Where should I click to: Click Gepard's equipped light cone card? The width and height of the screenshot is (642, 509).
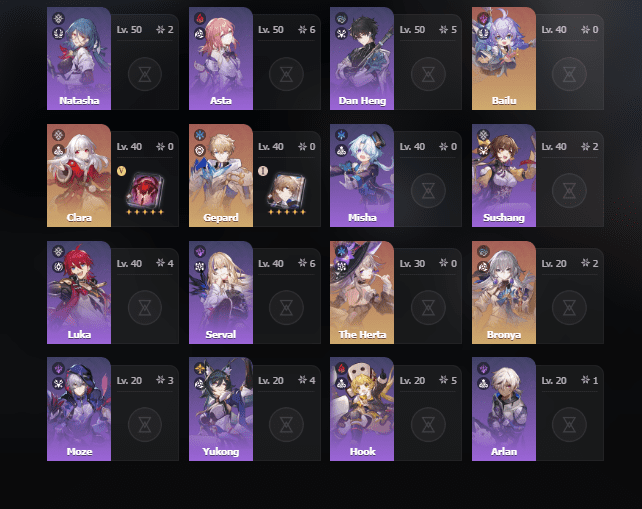[286, 191]
